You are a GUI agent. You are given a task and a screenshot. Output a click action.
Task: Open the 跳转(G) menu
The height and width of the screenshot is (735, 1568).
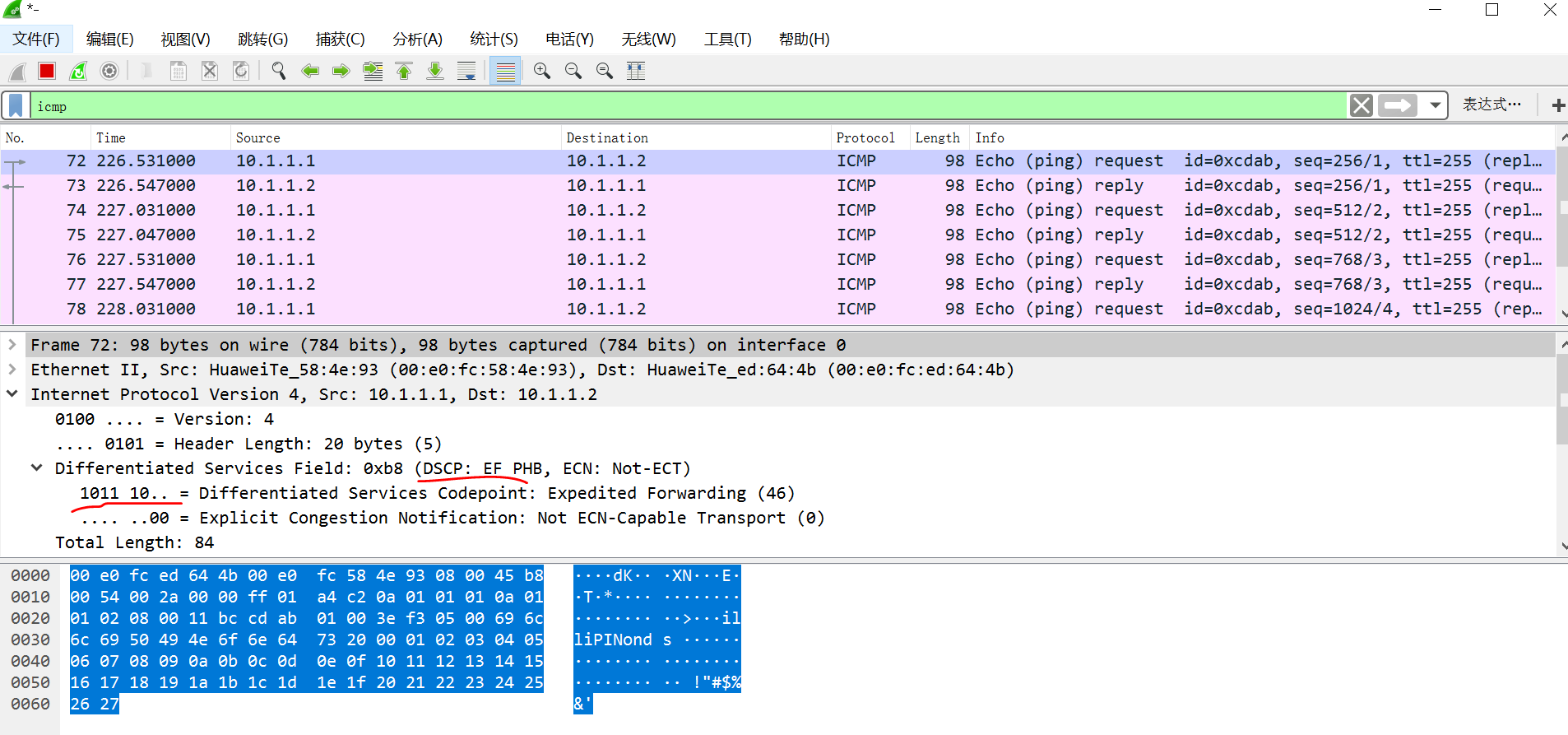coord(263,39)
